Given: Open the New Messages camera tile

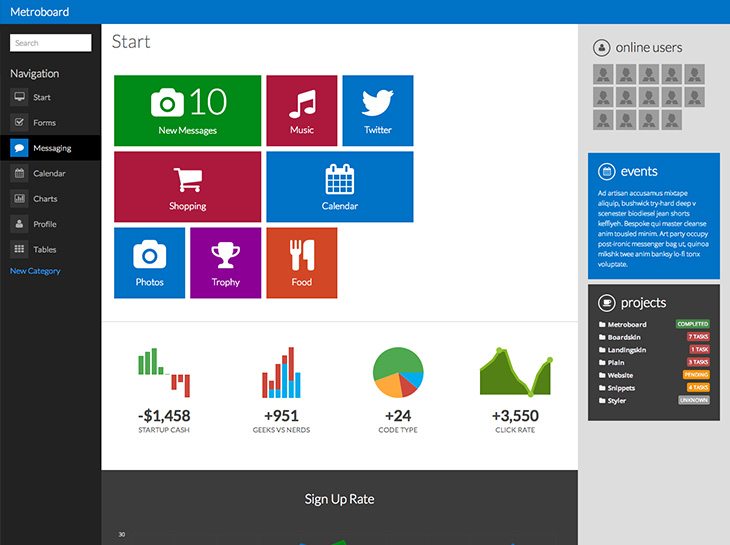Looking at the screenshot, I should point(187,111).
